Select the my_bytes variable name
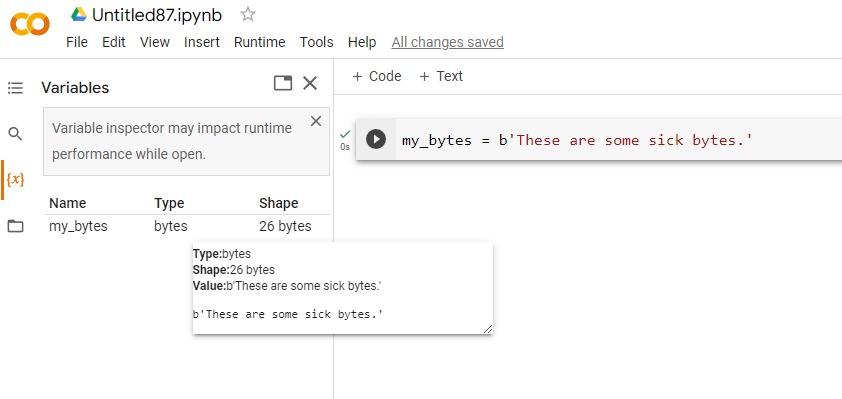Image resolution: width=842 pixels, height=399 pixels. [x=78, y=226]
